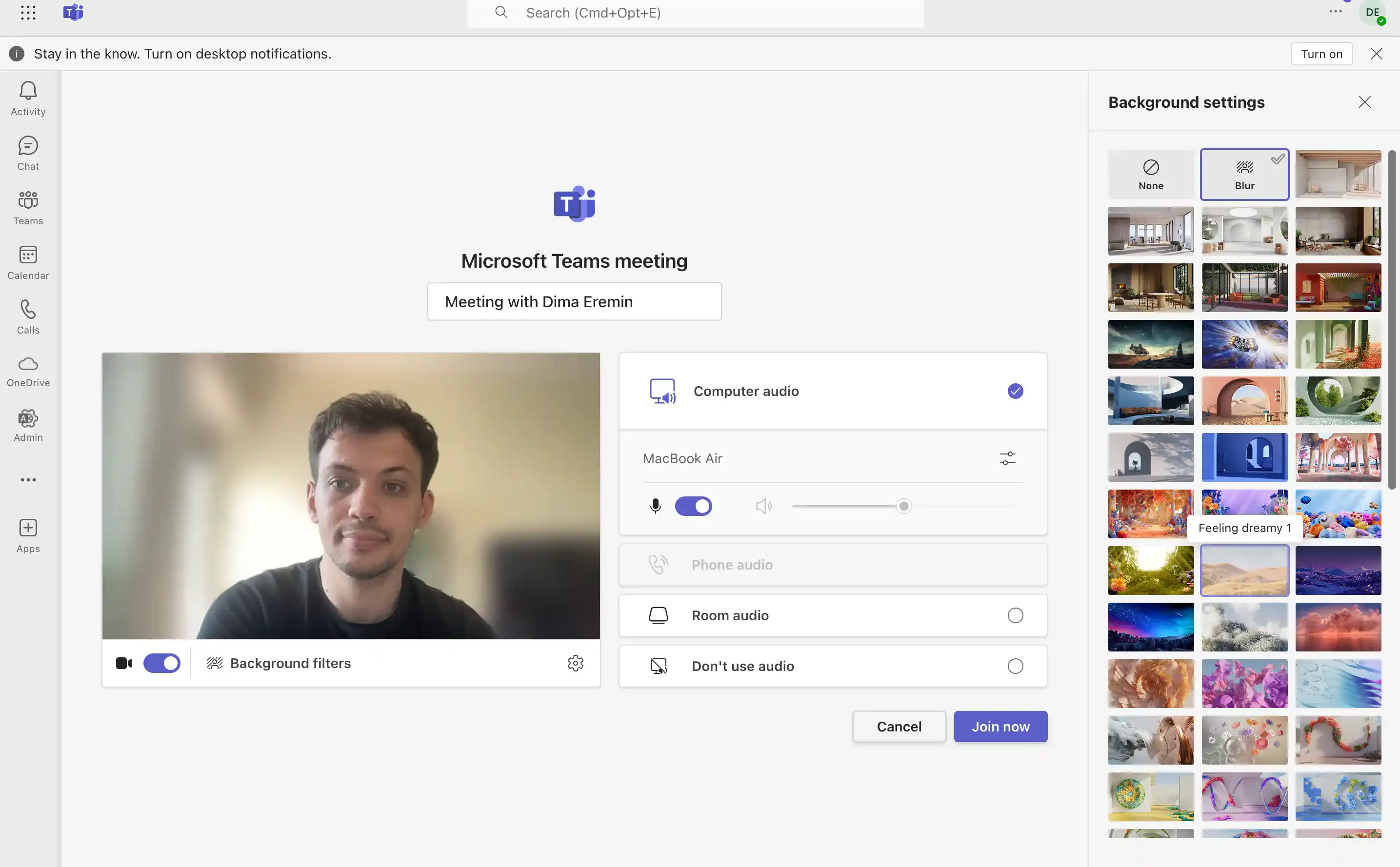1400x867 pixels.
Task: Click the Apps sidebar icon
Action: (27, 530)
